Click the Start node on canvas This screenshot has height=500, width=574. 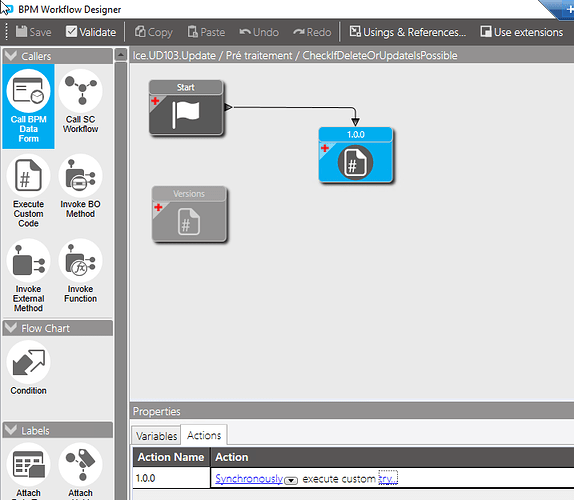186,108
